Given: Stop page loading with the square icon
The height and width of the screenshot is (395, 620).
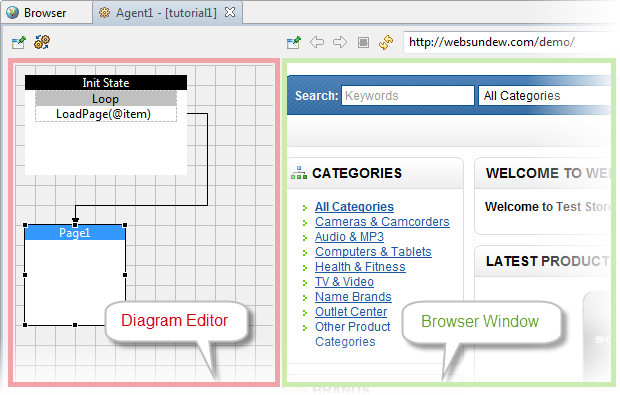Looking at the screenshot, I should tap(363, 42).
